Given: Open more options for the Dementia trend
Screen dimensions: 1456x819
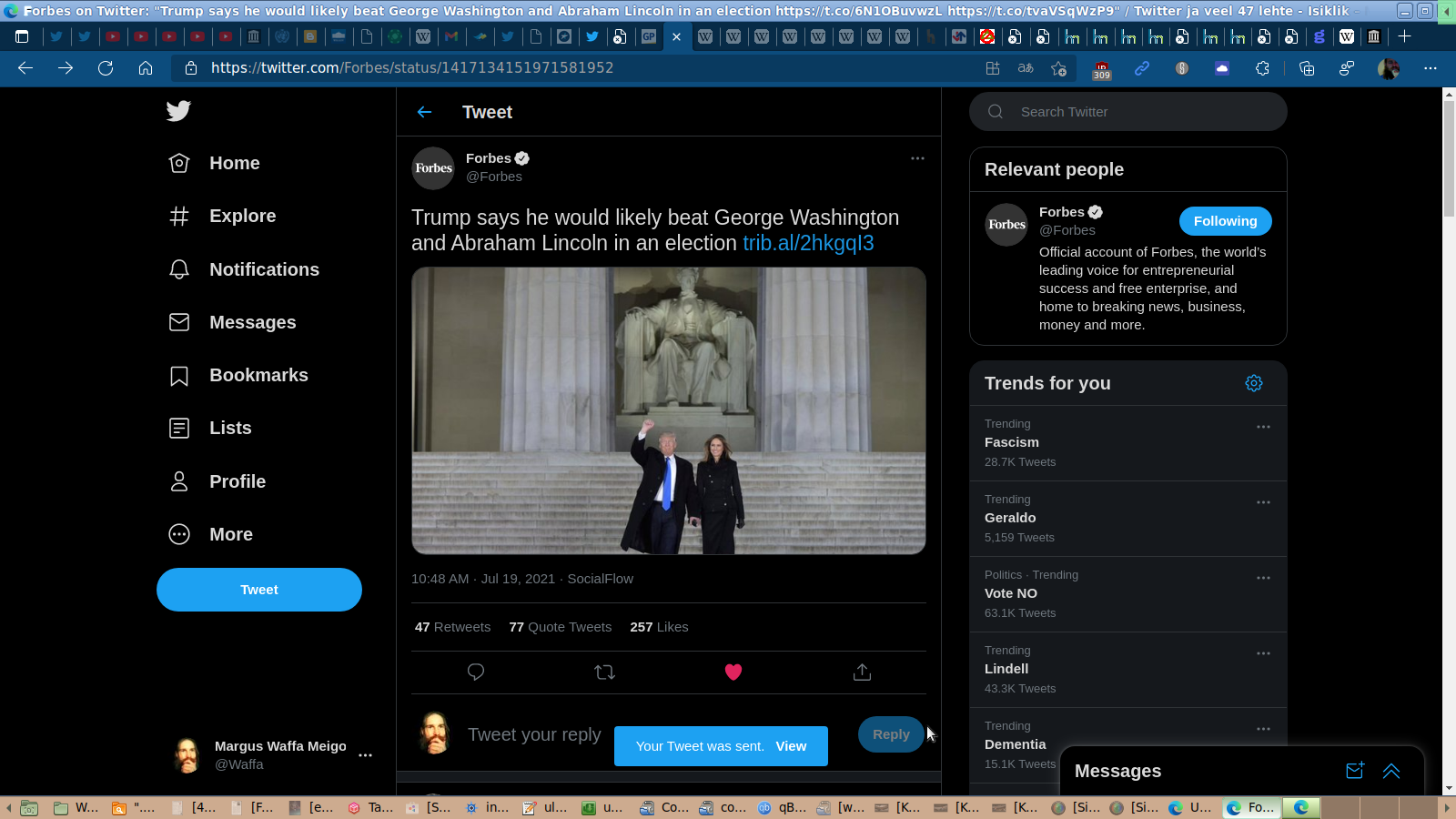Looking at the screenshot, I should [x=1263, y=729].
